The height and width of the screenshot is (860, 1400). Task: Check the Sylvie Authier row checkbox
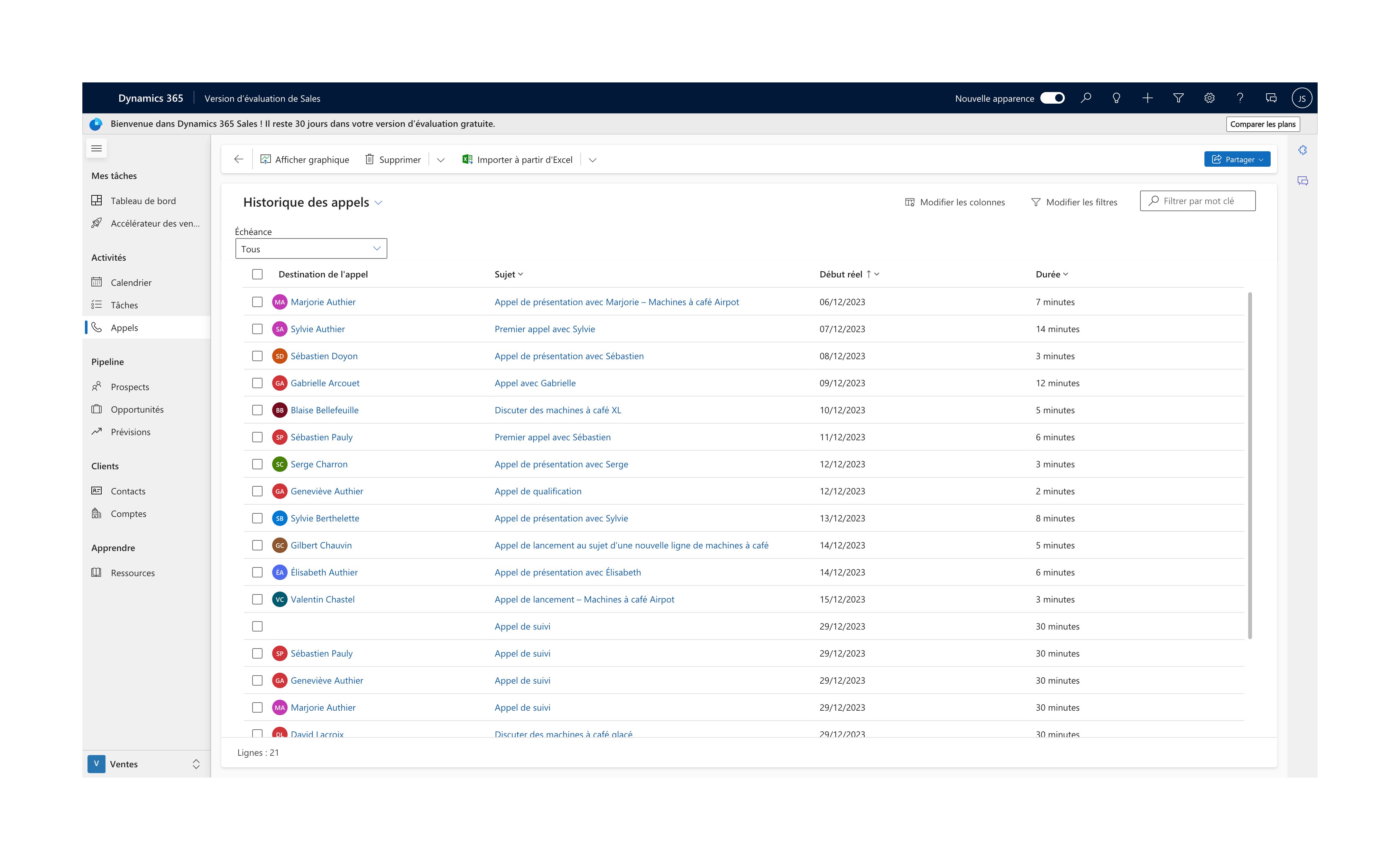tap(257, 329)
